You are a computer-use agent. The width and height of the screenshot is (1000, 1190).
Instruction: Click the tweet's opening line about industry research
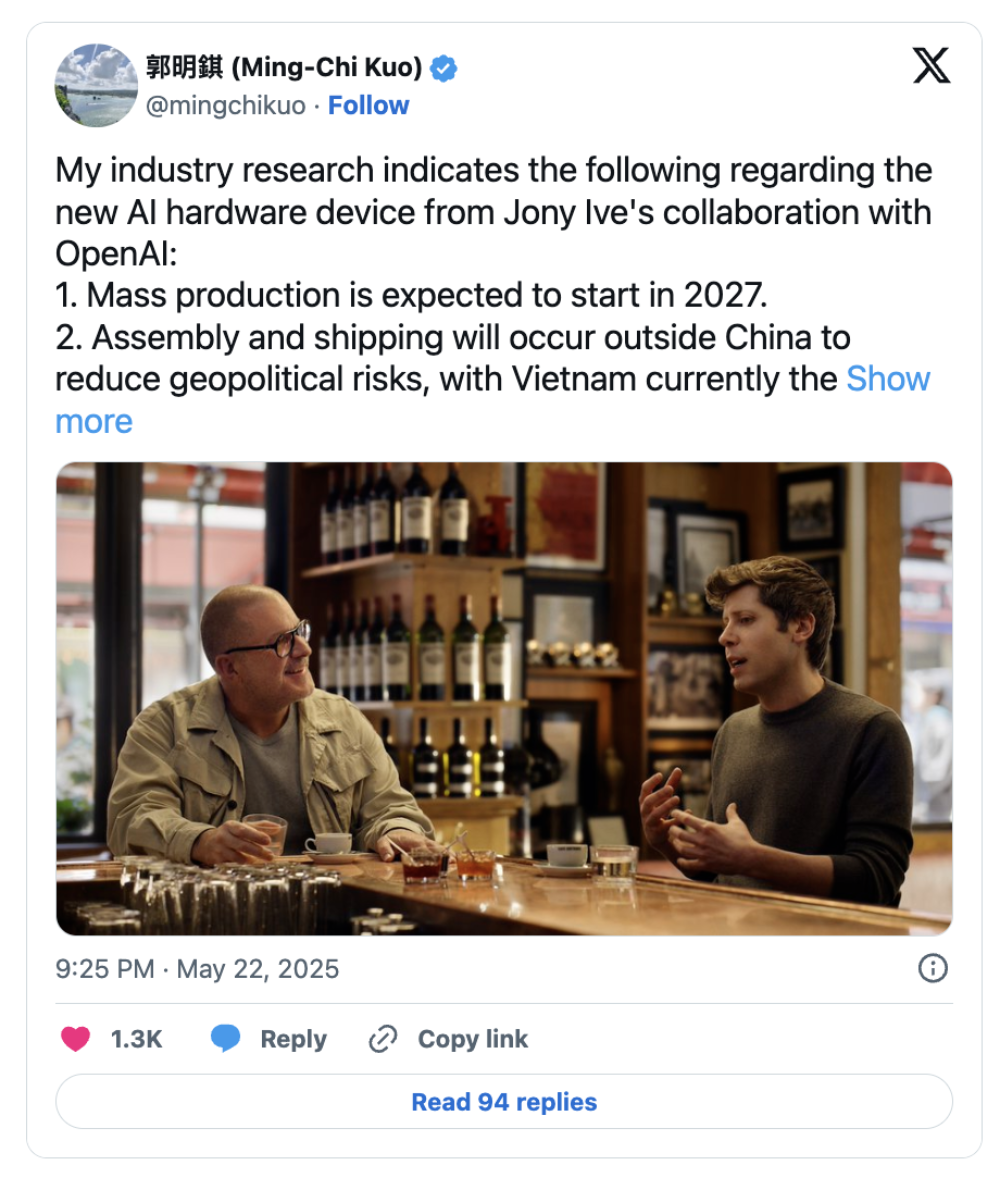494,170
